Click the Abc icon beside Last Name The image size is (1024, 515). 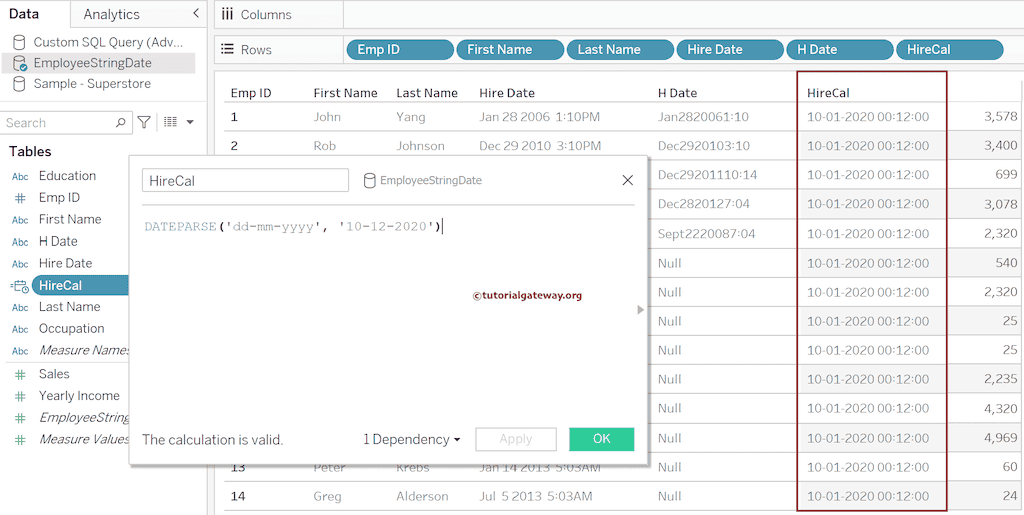(20, 307)
